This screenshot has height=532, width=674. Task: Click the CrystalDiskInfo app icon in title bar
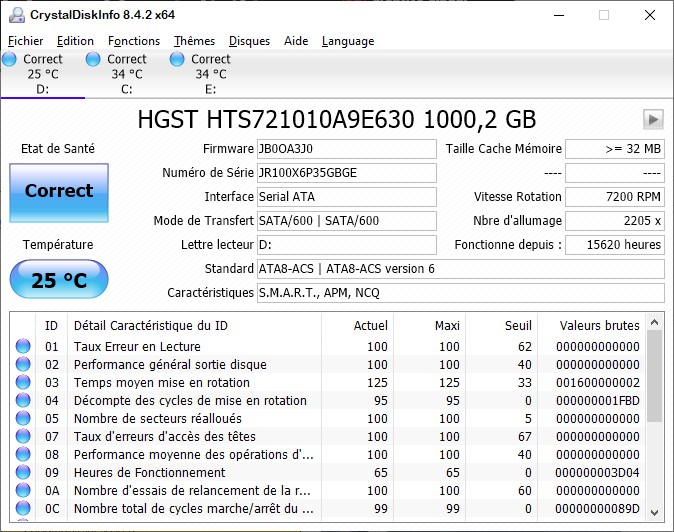[17, 15]
